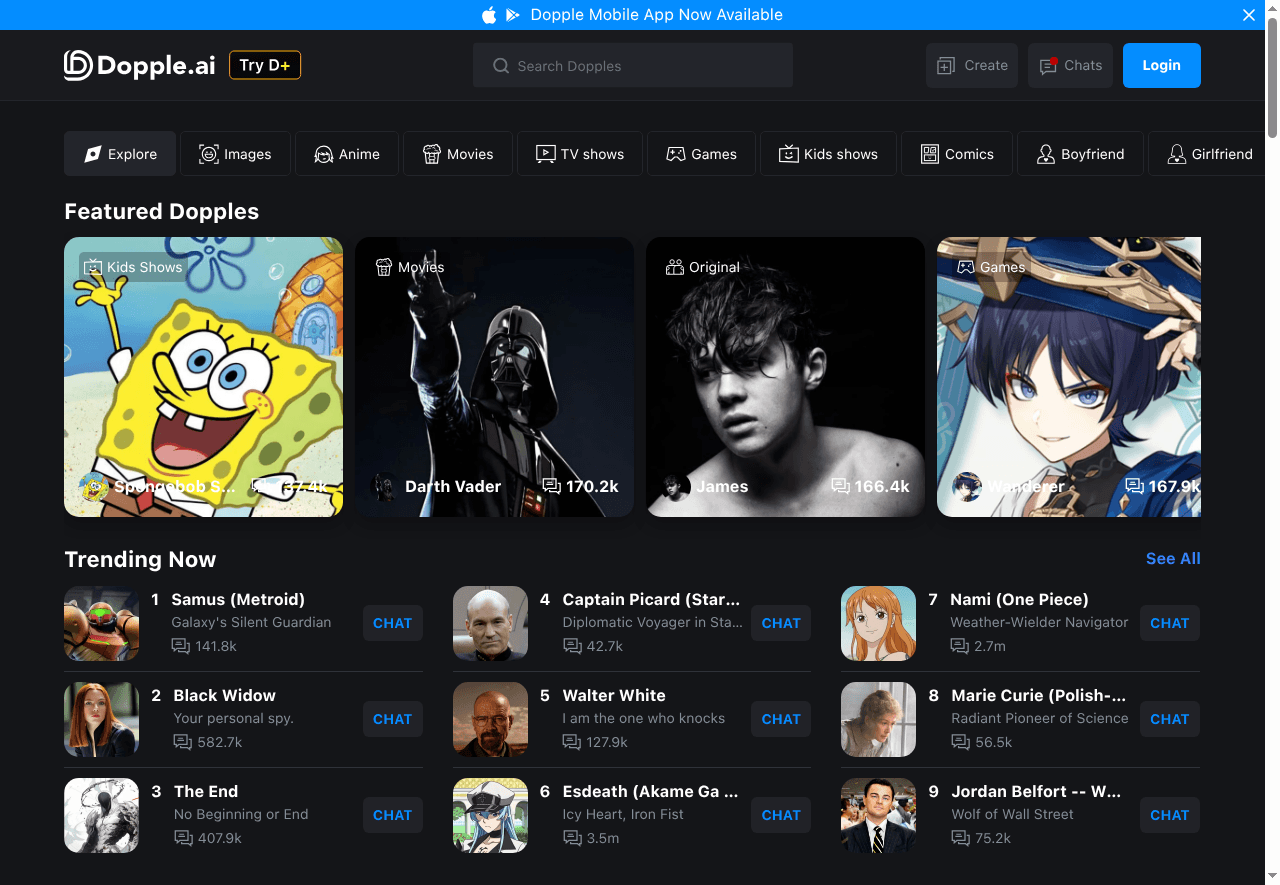Viewport: 1280px width, 885px height.
Task: Open the Movies category tab
Action: tap(458, 154)
